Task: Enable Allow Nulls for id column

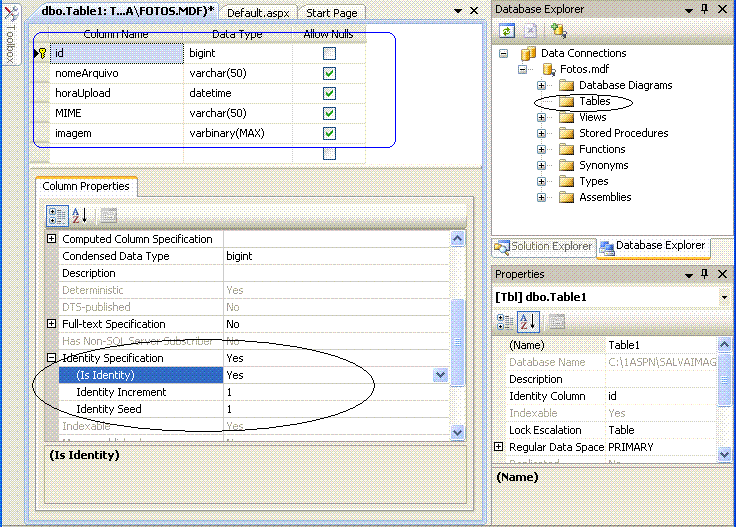Action: (329, 53)
